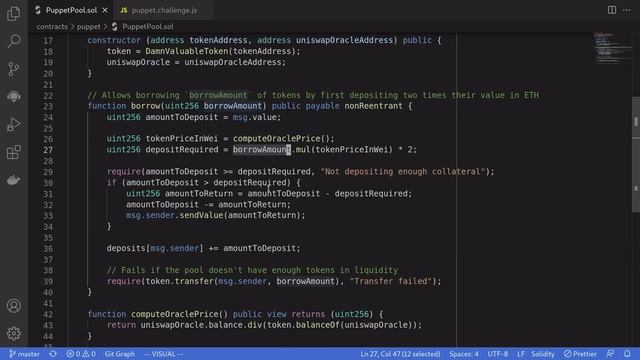Screen dimensions: 640x360
Task: Open the Docker whale view
Action: pos(13,180)
